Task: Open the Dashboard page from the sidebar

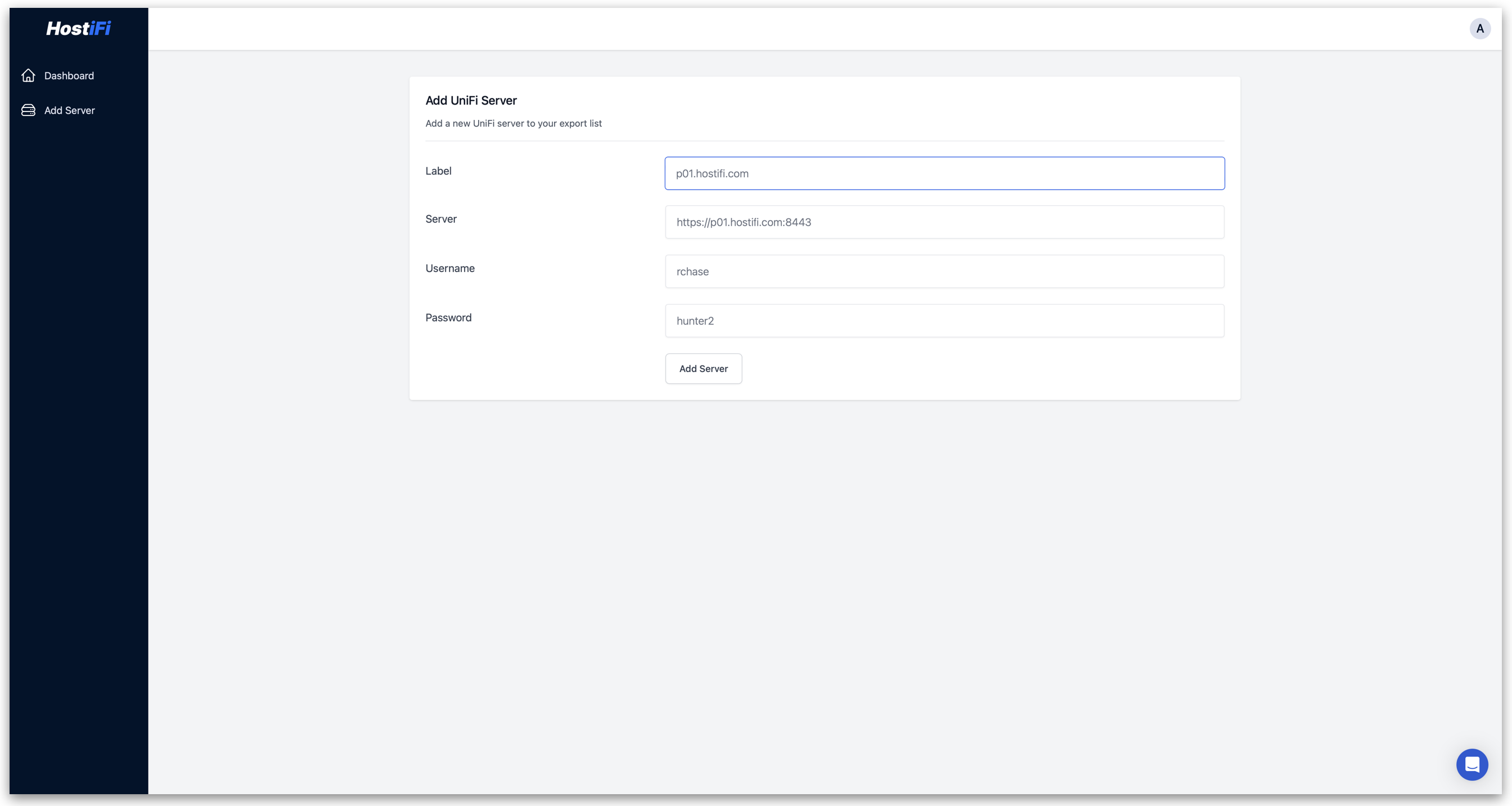Action: tap(69, 75)
